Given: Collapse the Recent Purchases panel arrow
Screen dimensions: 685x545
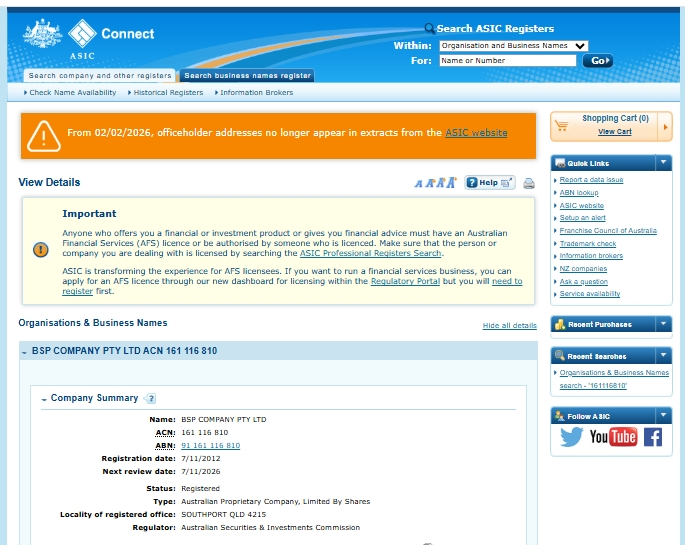Looking at the screenshot, I should click(x=663, y=324).
